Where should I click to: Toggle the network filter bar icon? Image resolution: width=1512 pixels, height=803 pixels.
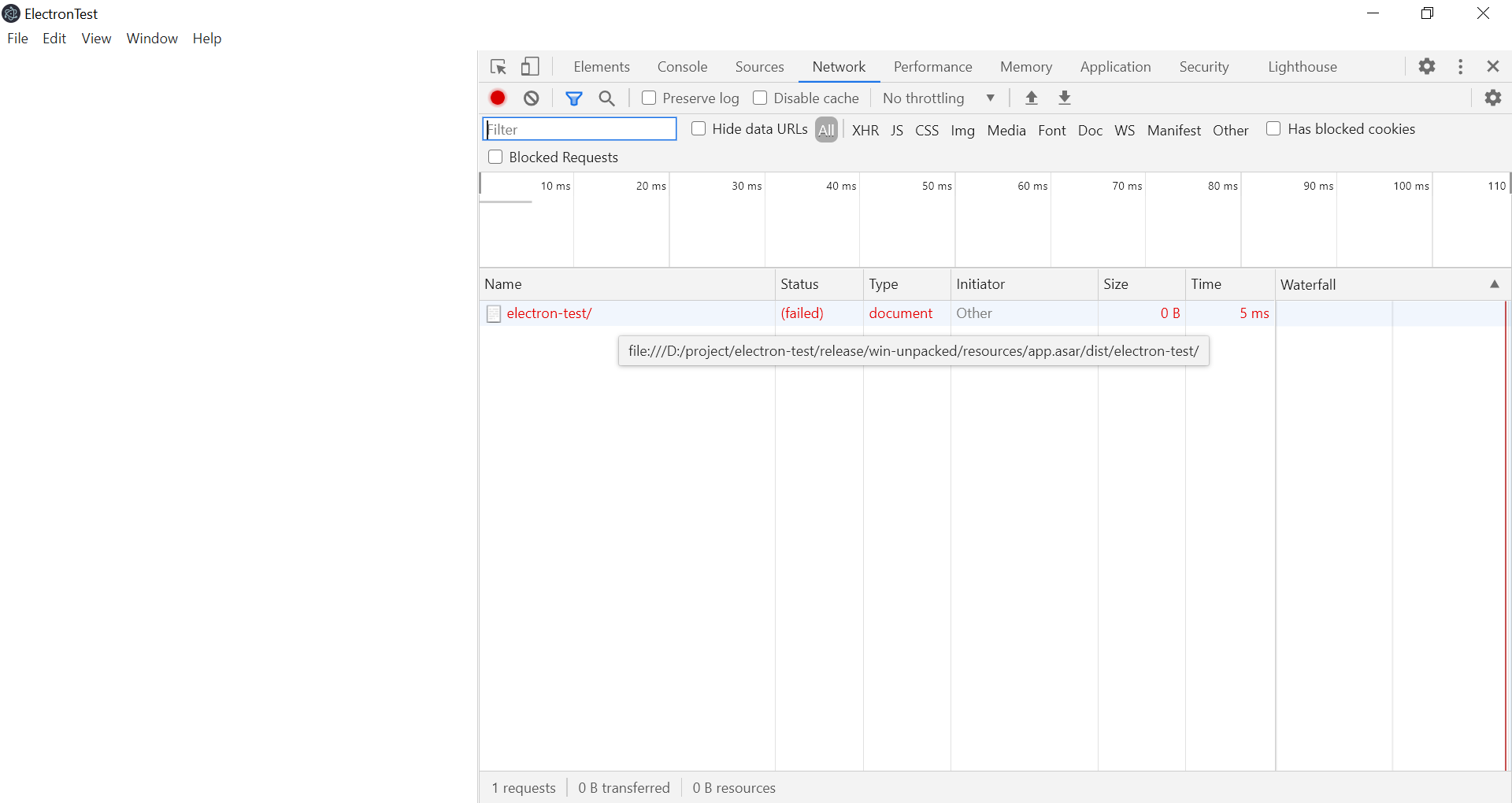click(574, 98)
